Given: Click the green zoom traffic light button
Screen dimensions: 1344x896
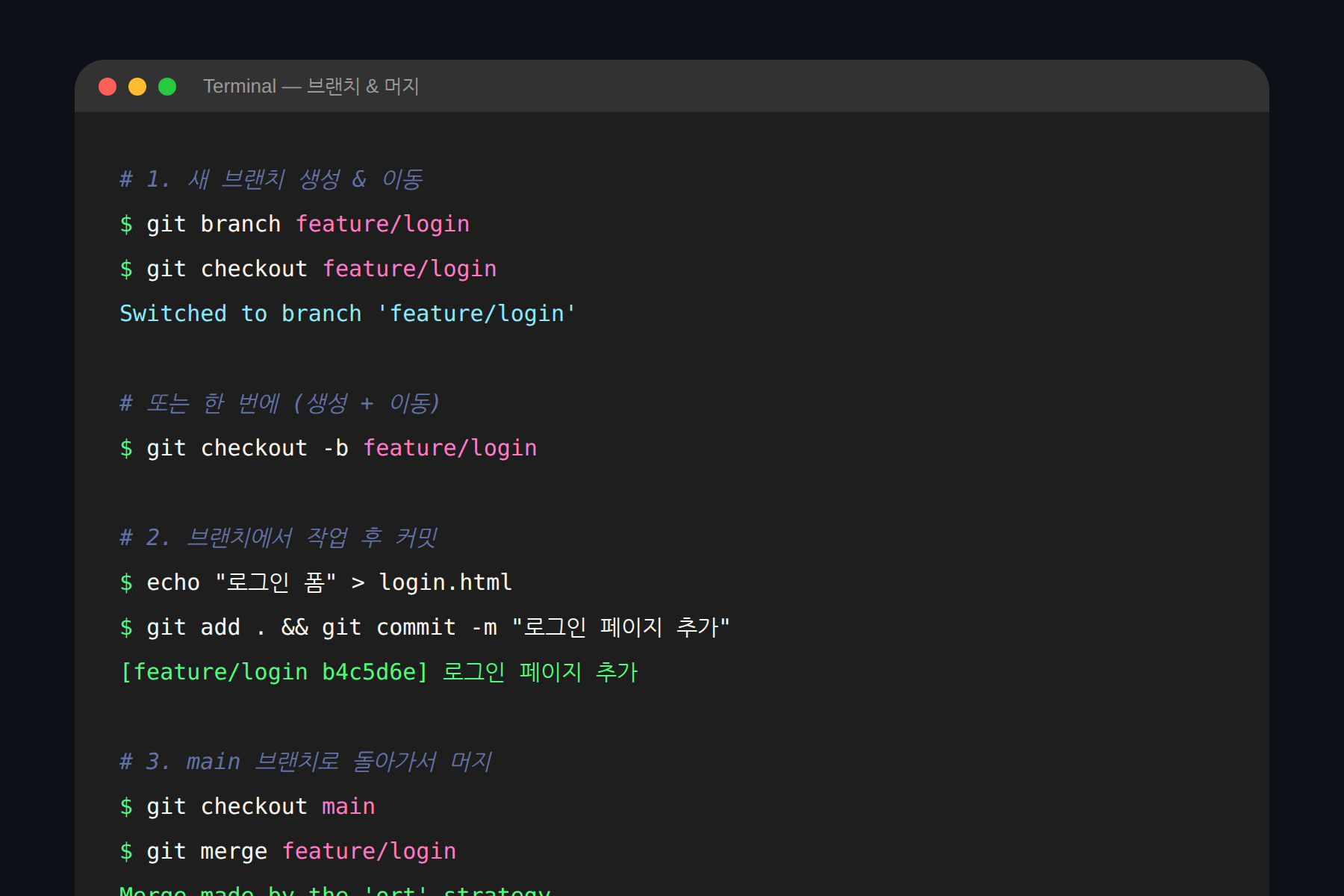Looking at the screenshot, I should pyautogui.click(x=166, y=87).
